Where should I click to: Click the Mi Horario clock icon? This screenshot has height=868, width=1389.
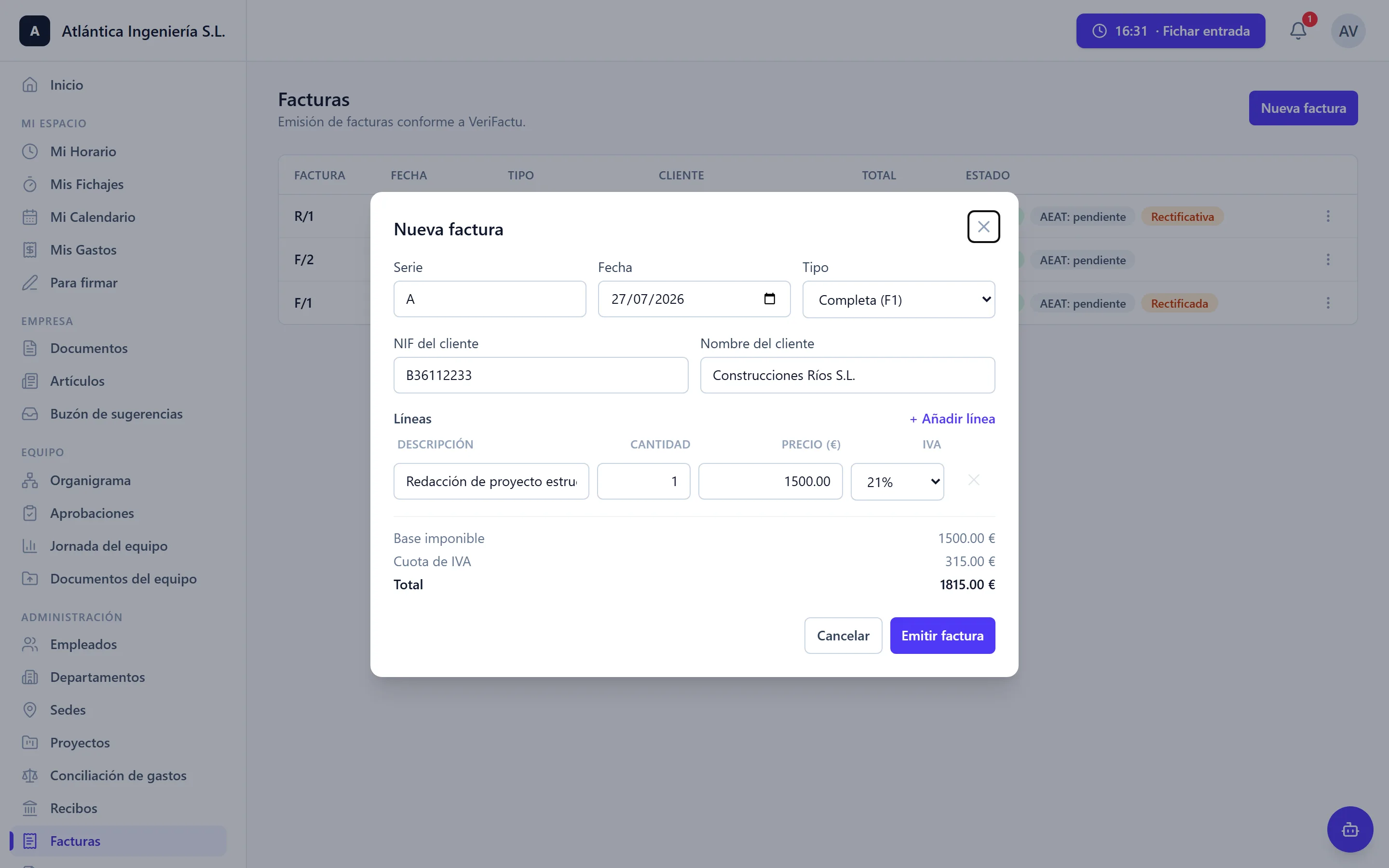[x=30, y=151]
